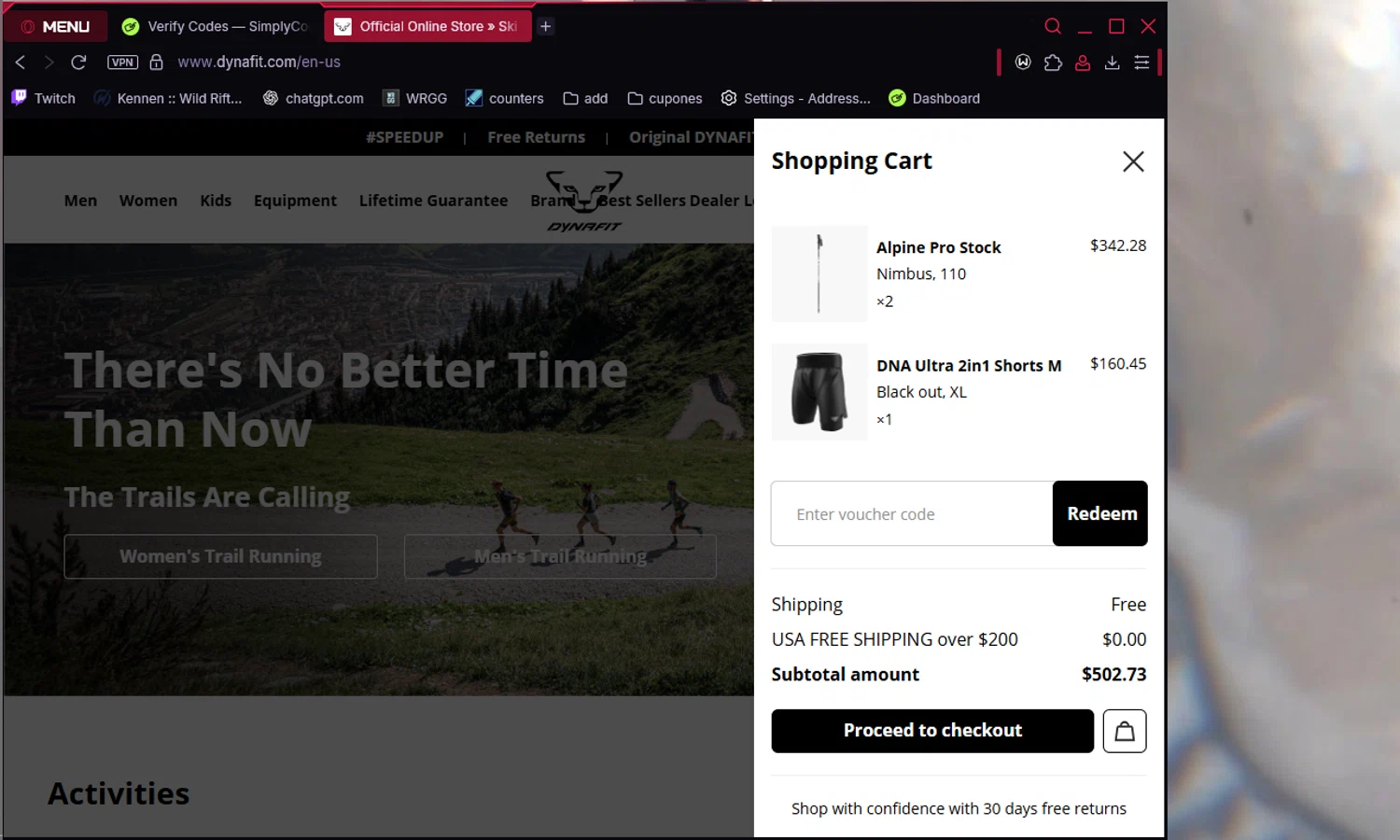Close the Shopping Cart panel with X
1400x840 pixels.
[1133, 161]
